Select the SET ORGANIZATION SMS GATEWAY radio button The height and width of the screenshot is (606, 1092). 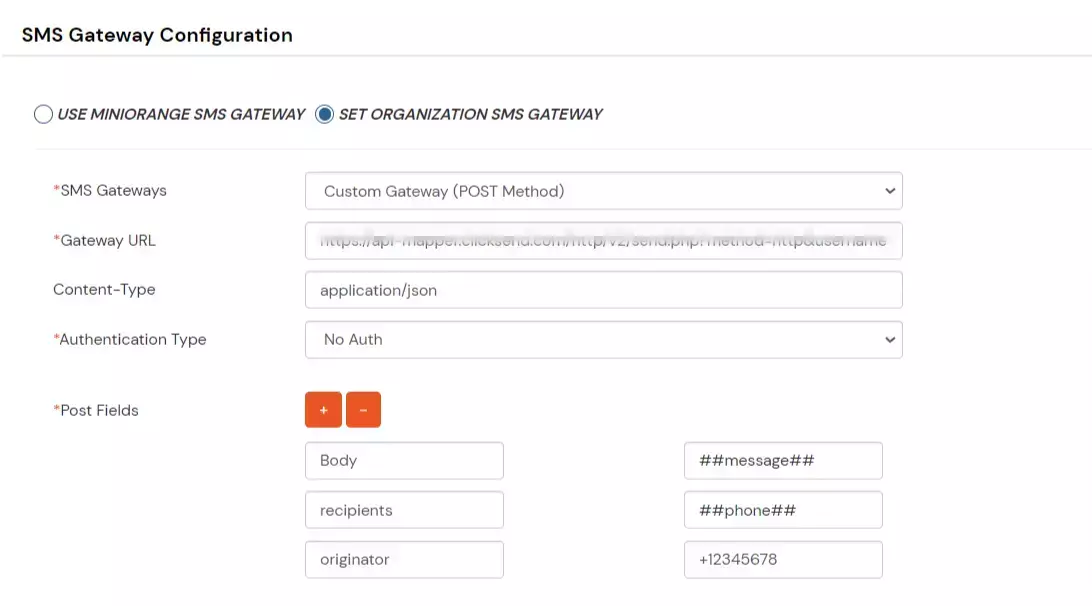(x=323, y=114)
